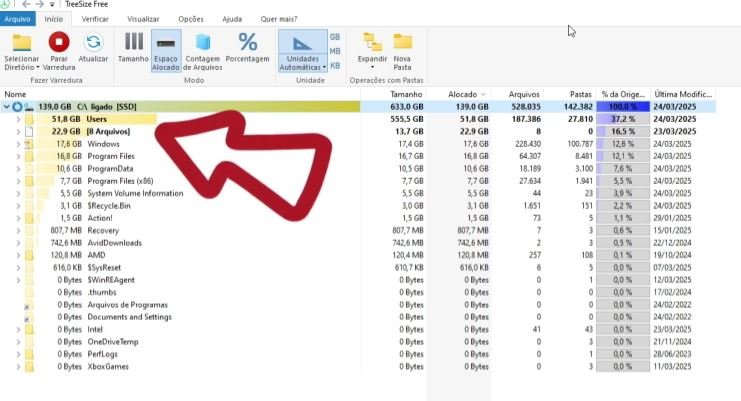Click the drive icon of C:\ root
741x401 pixels.
pos(29,107)
